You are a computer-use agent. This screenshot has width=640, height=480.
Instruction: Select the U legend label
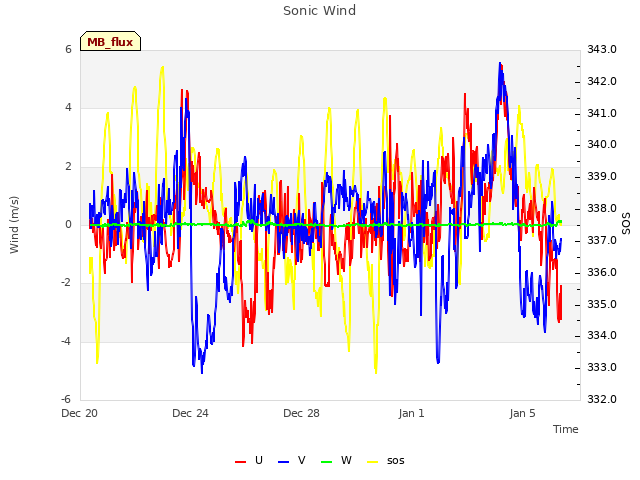tap(259, 460)
